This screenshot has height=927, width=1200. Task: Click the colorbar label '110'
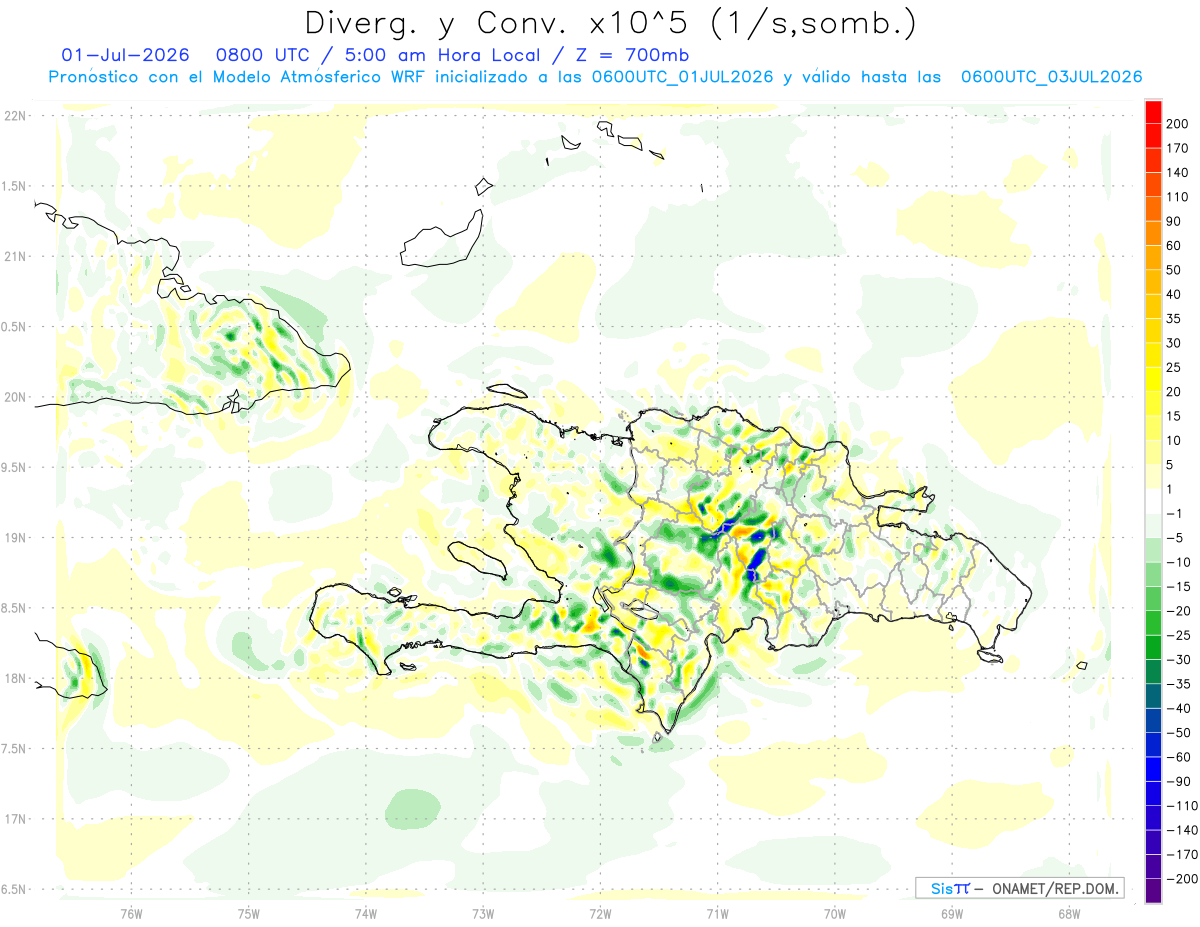(1178, 197)
